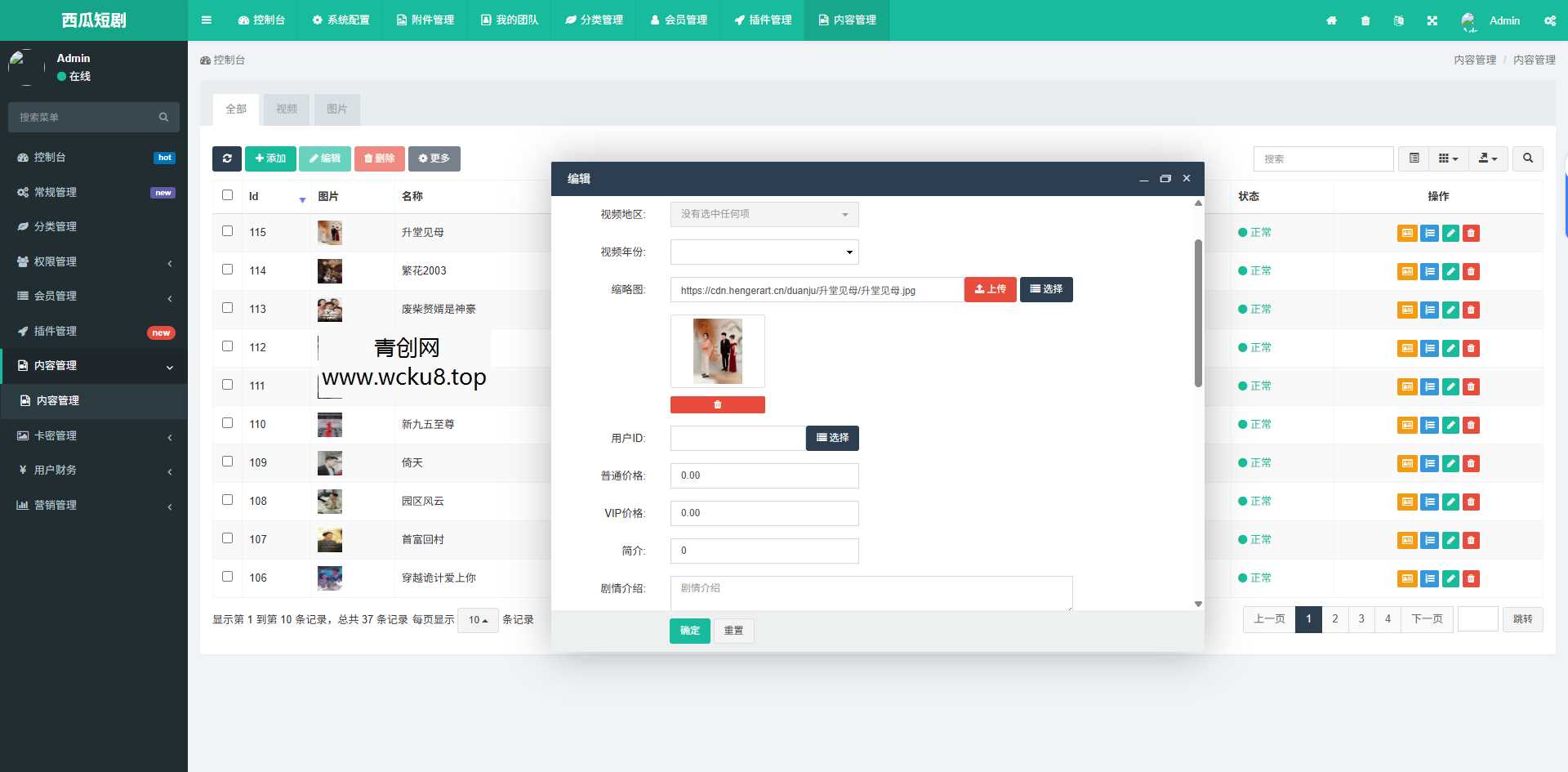Click red trash icon for row 115
The image size is (1568, 772).
1471,233
